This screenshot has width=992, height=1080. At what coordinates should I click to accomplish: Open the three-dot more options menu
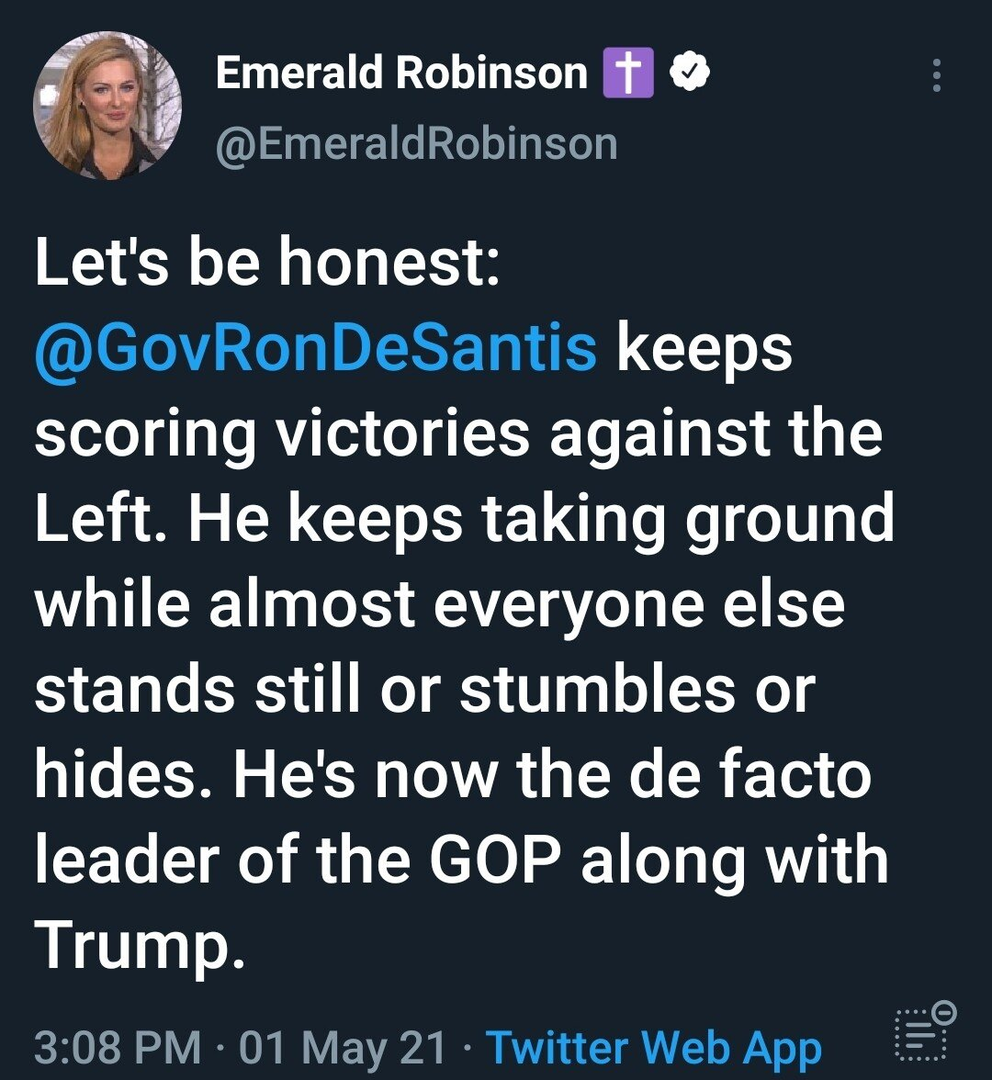tap(936, 76)
